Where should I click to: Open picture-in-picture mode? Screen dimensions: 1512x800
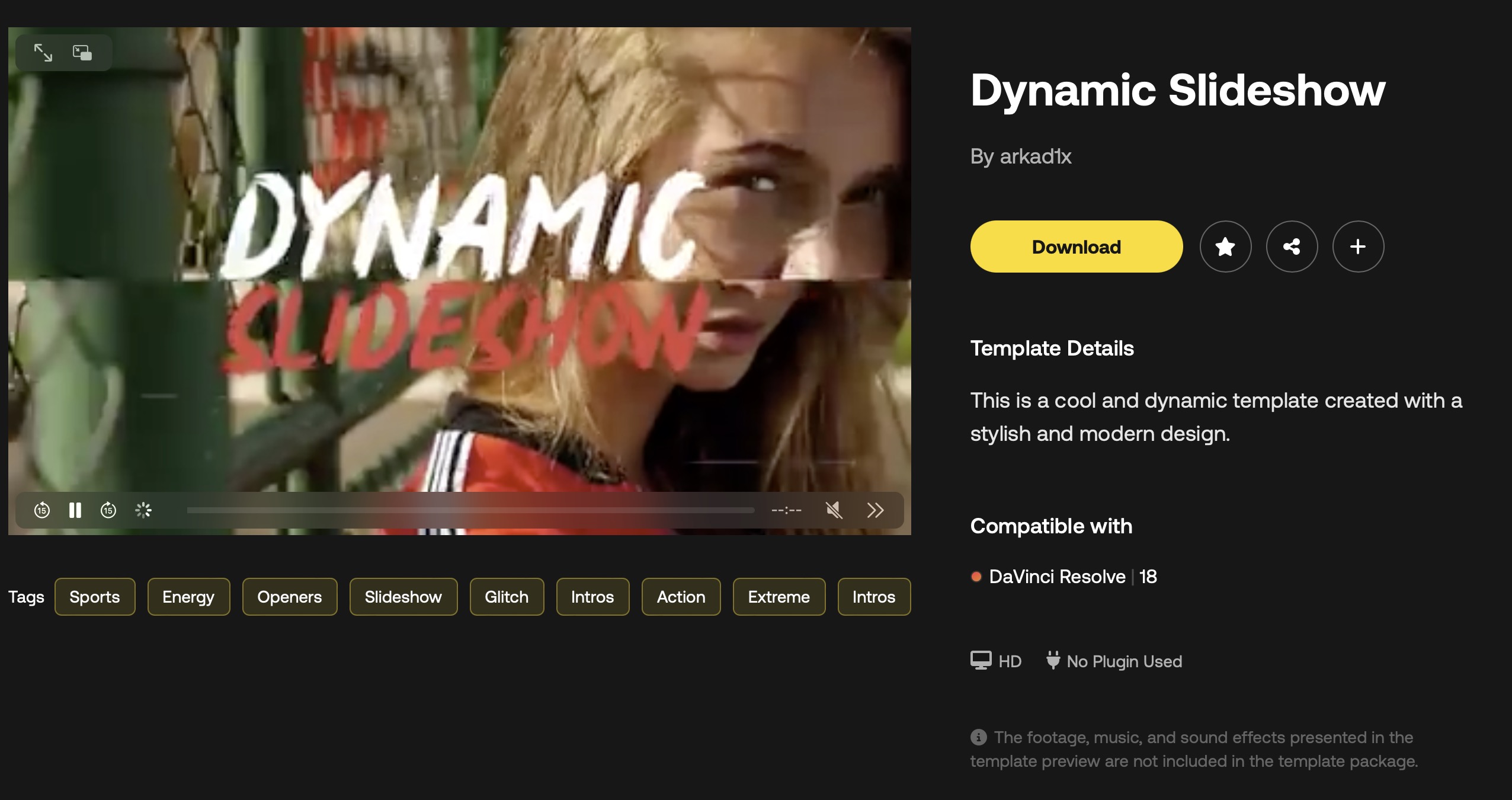click(82, 53)
